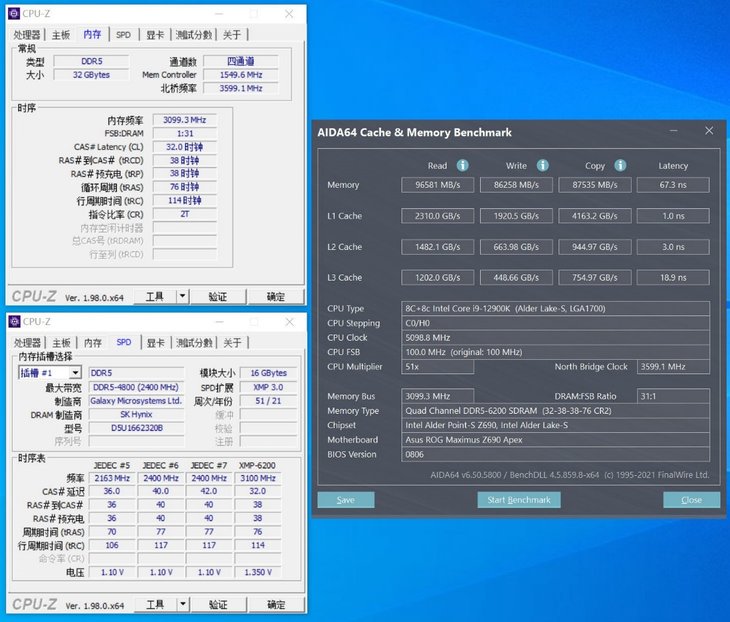Image resolution: width=730 pixels, height=622 pixels.
Task: Open 处理器 tab in bottom CPU-Z window
Action: coord(27,343)
